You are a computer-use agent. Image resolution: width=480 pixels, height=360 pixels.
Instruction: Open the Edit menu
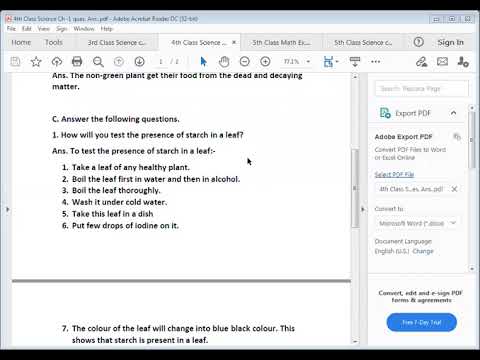27,29
